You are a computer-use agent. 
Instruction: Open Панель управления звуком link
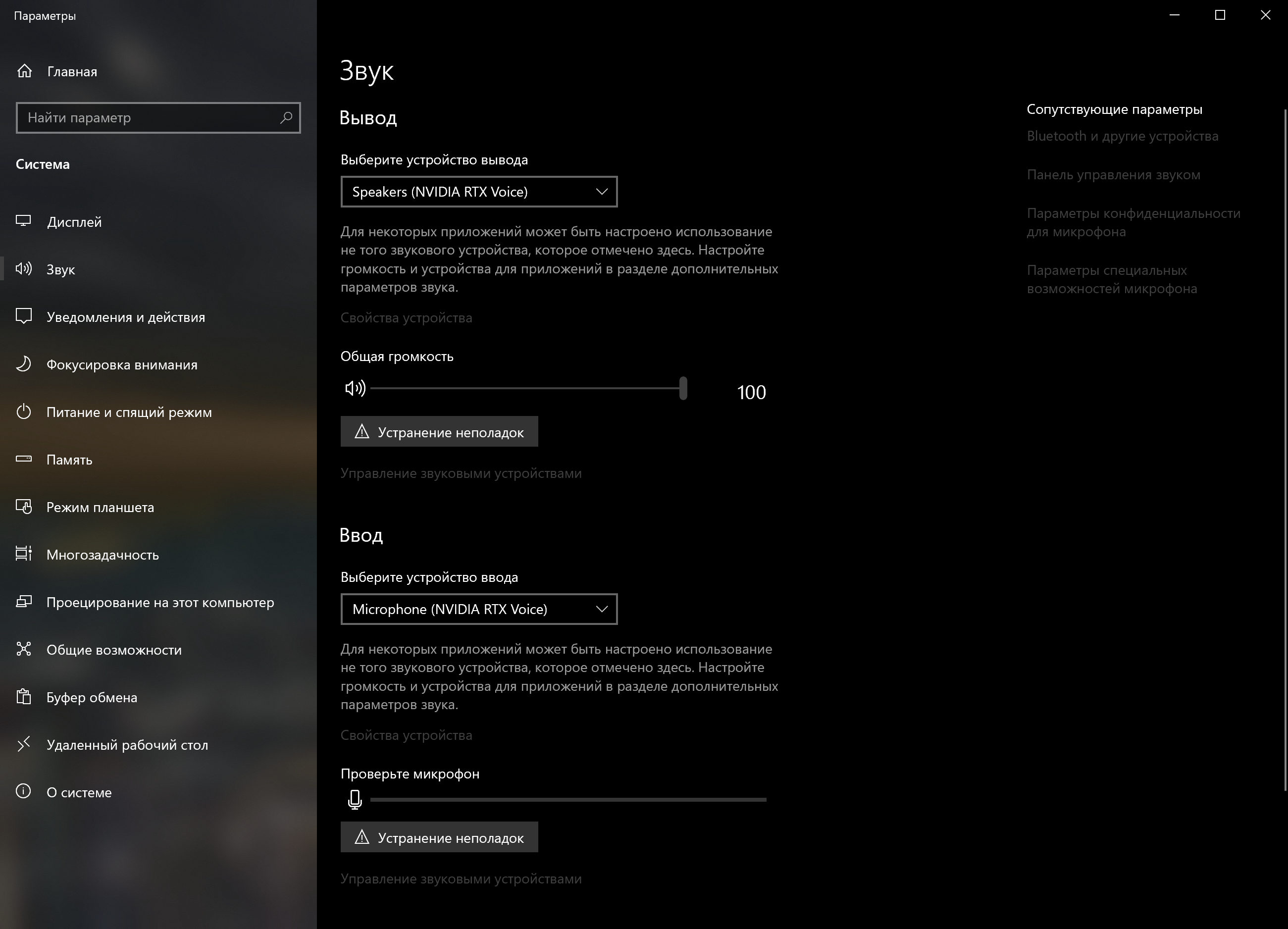pyautogui.click(x=1113, y=175)
